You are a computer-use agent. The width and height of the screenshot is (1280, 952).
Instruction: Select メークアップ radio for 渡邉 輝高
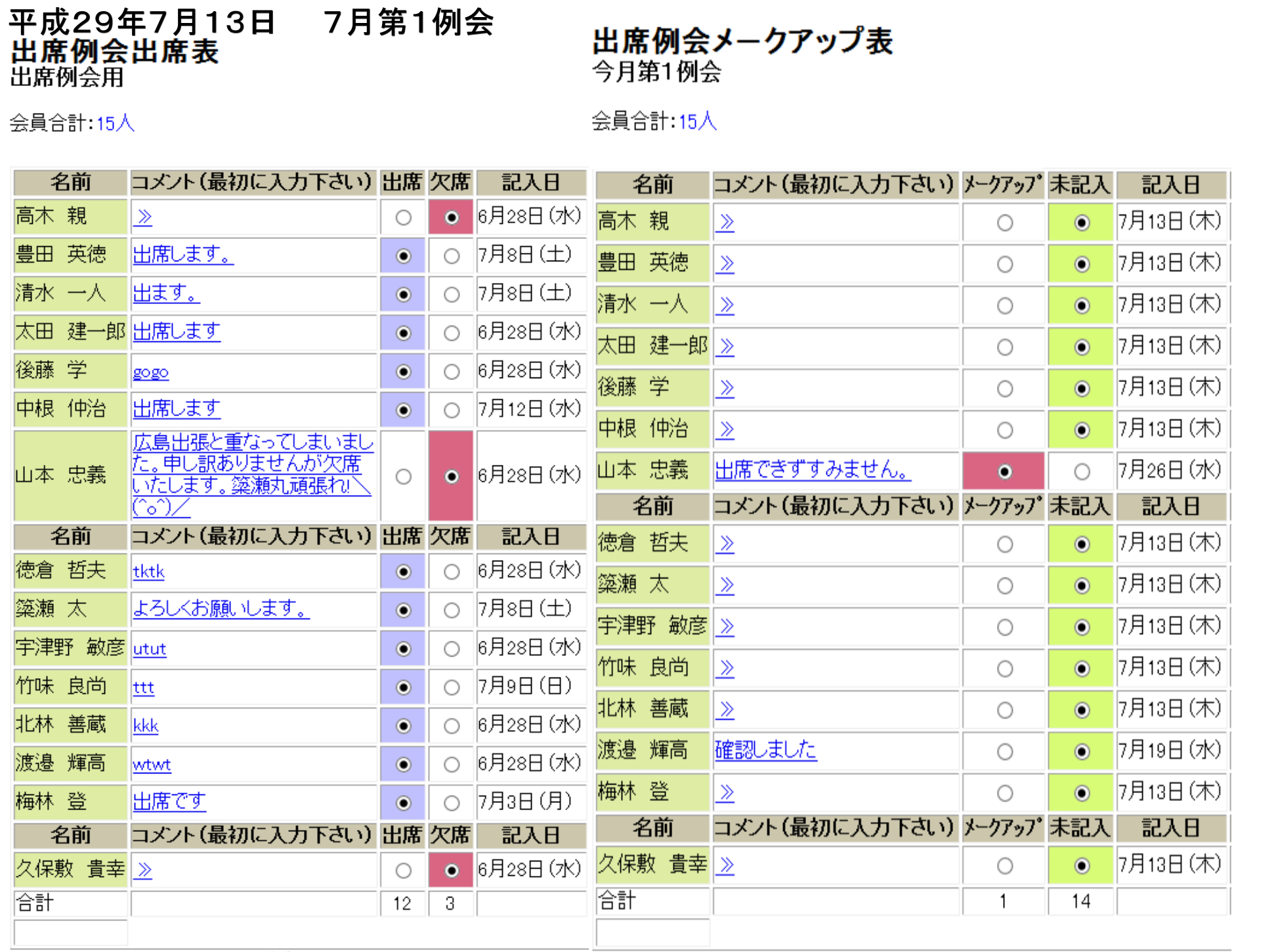[x=1004, y=752]
